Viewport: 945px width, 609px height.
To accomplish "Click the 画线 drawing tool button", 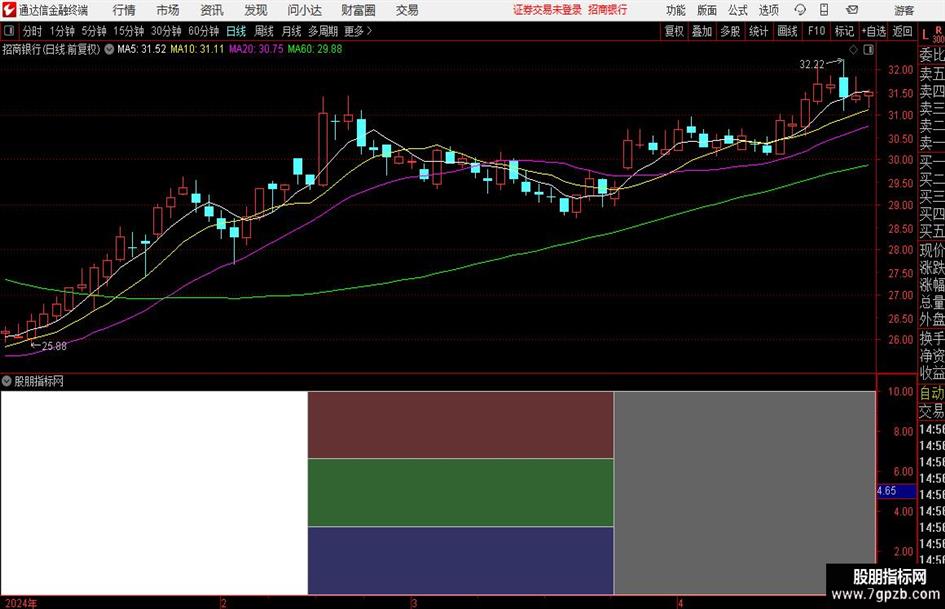I will click(x=787, y=31).
